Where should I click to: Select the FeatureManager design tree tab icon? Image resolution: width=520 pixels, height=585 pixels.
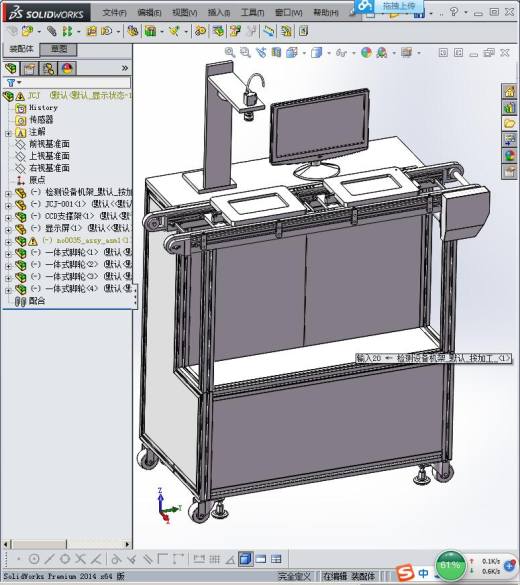[x=11, y=68]
